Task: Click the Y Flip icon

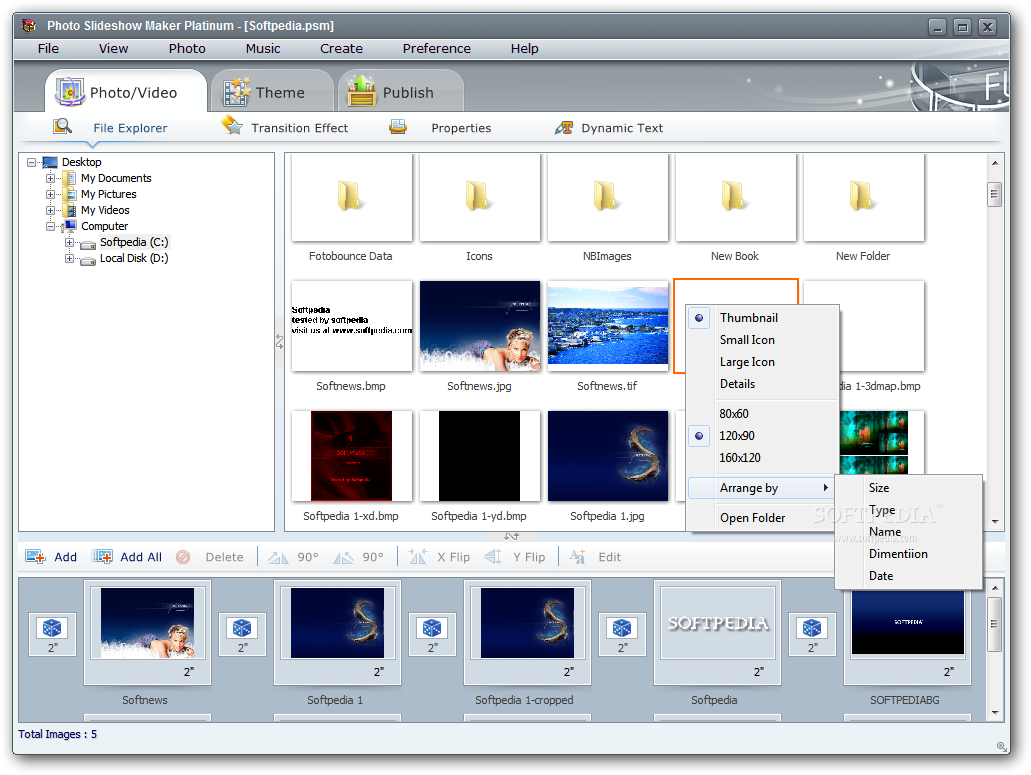Action: click(x=493, y=557)
